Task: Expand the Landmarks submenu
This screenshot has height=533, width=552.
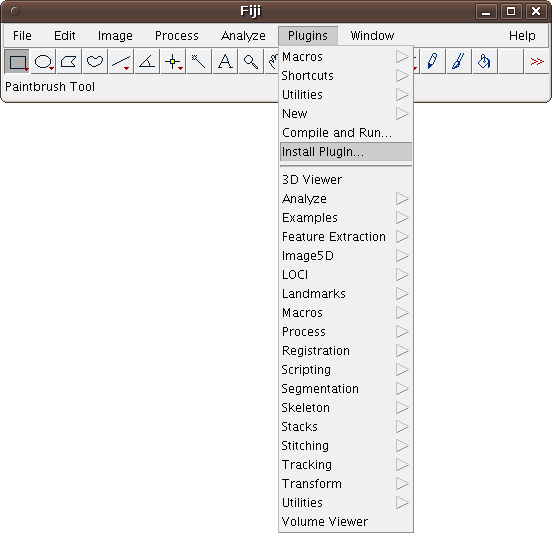Action: (x=346, y=294)
